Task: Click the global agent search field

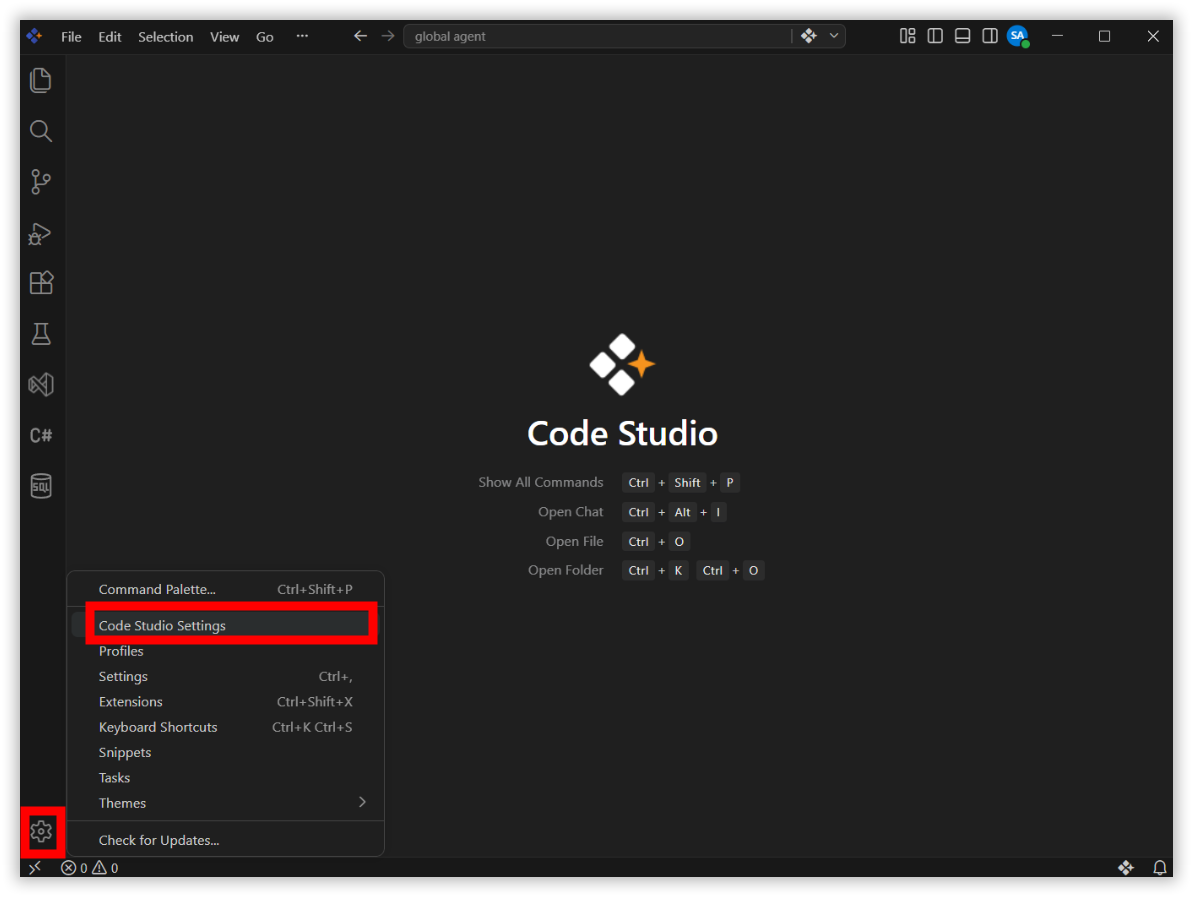Action: [597, 36]
